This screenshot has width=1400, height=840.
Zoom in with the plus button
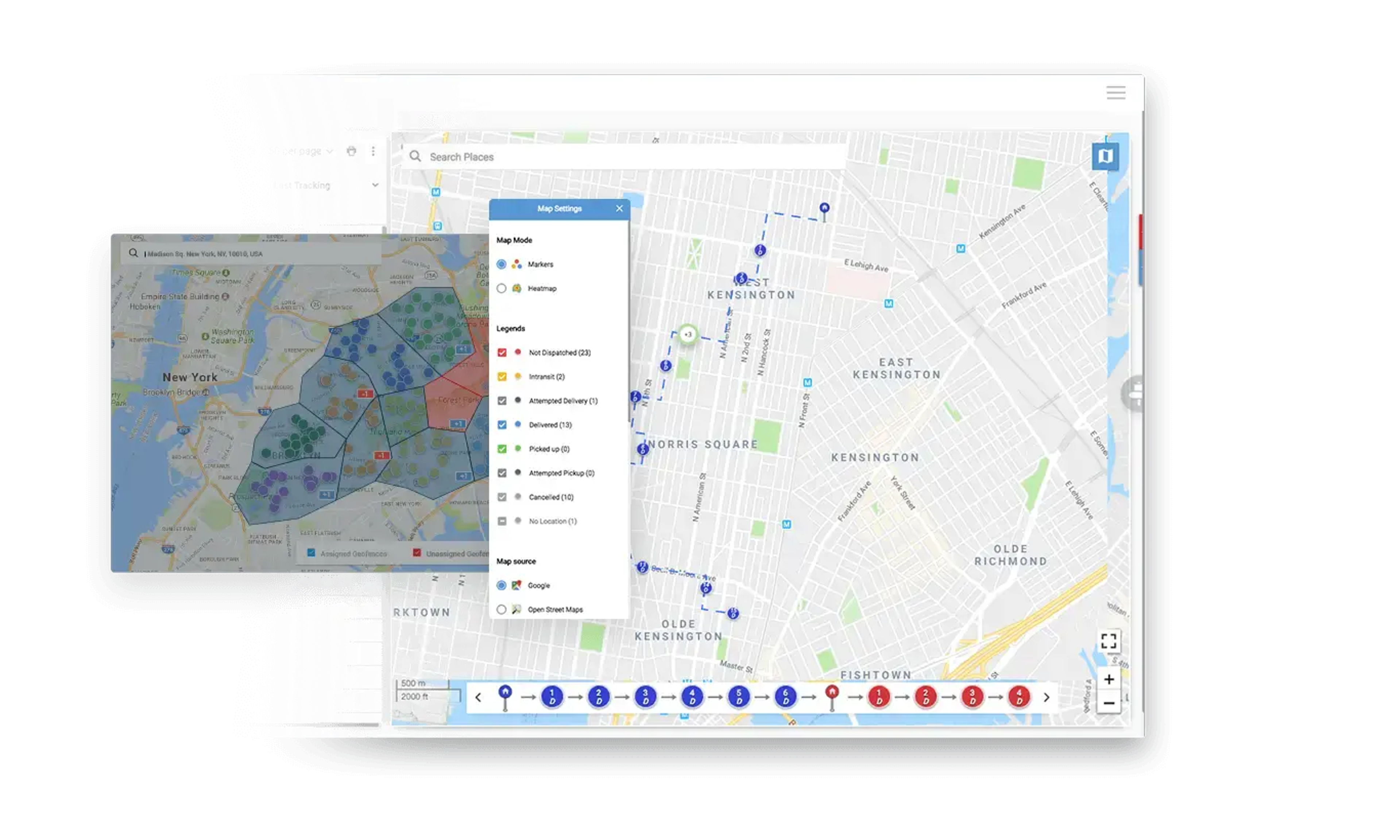[1108, 679]
